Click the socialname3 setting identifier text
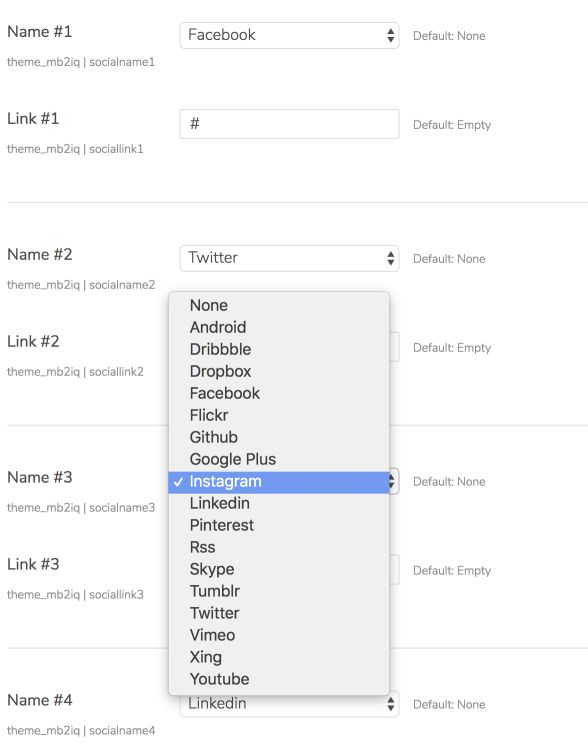The image size is (588, 753). pos(81,508)
